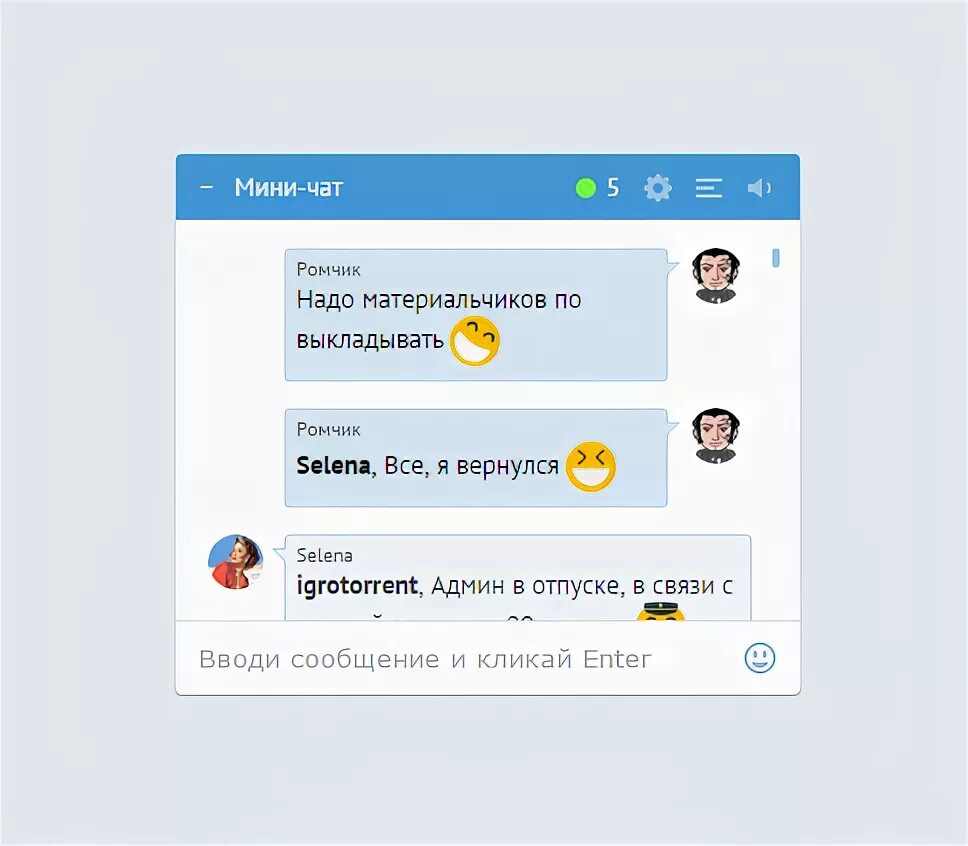
Task: Click the Ромчик name in first bubble
Action: 328,270
